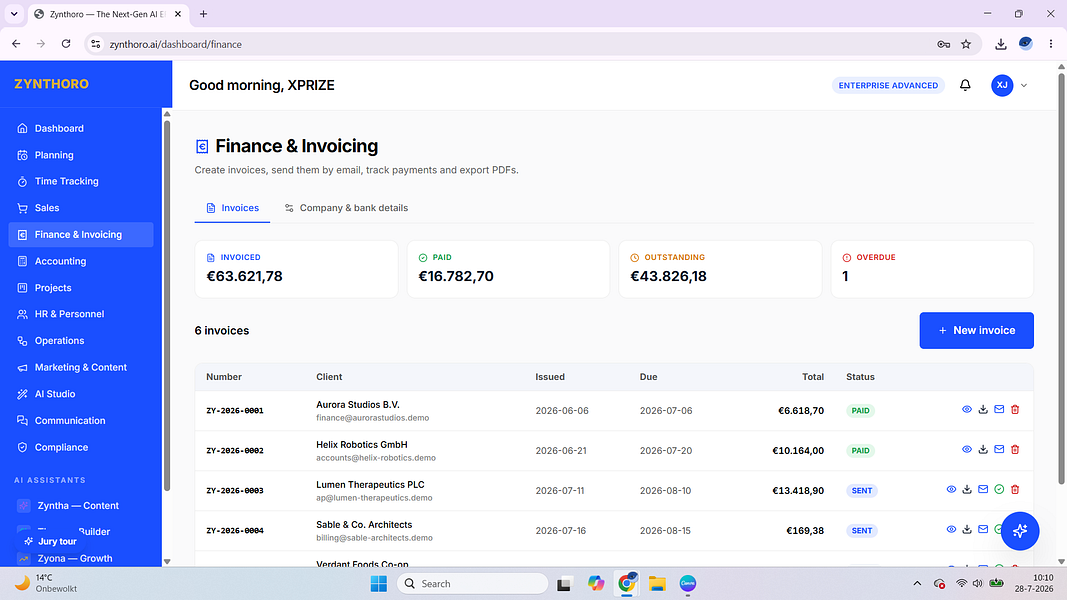Show hidden system tray icons
1067x600 pixels.
point(917,584)
